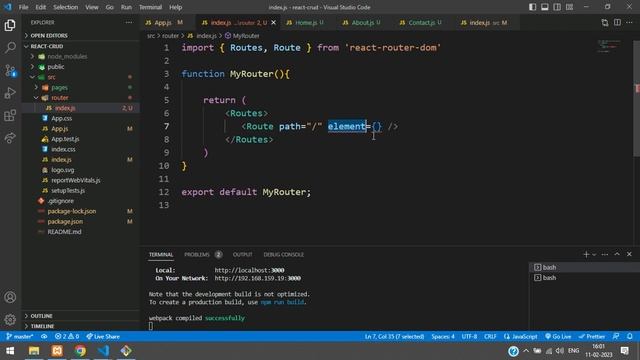
Task: Maximize the terminal panel with chevron
Action: point(617,254)
